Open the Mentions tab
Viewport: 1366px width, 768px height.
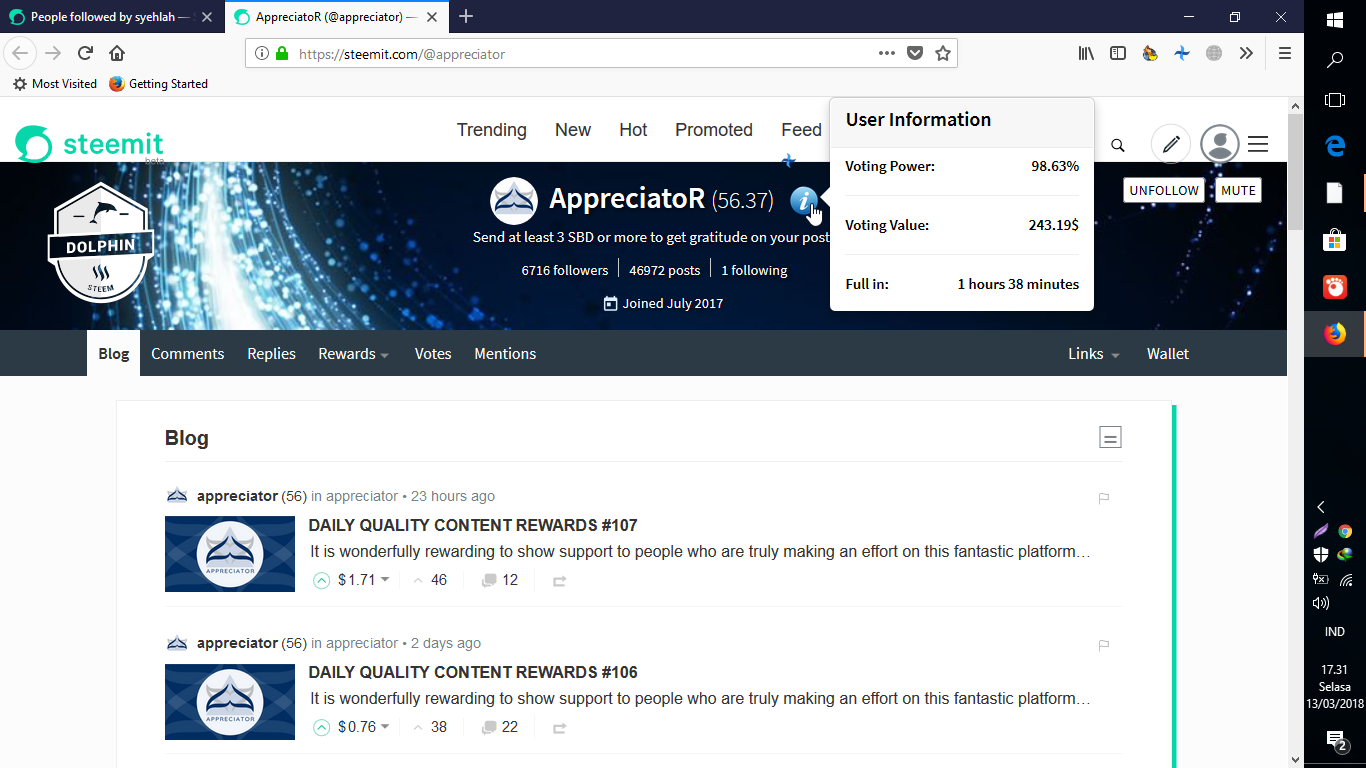point(505,354)
